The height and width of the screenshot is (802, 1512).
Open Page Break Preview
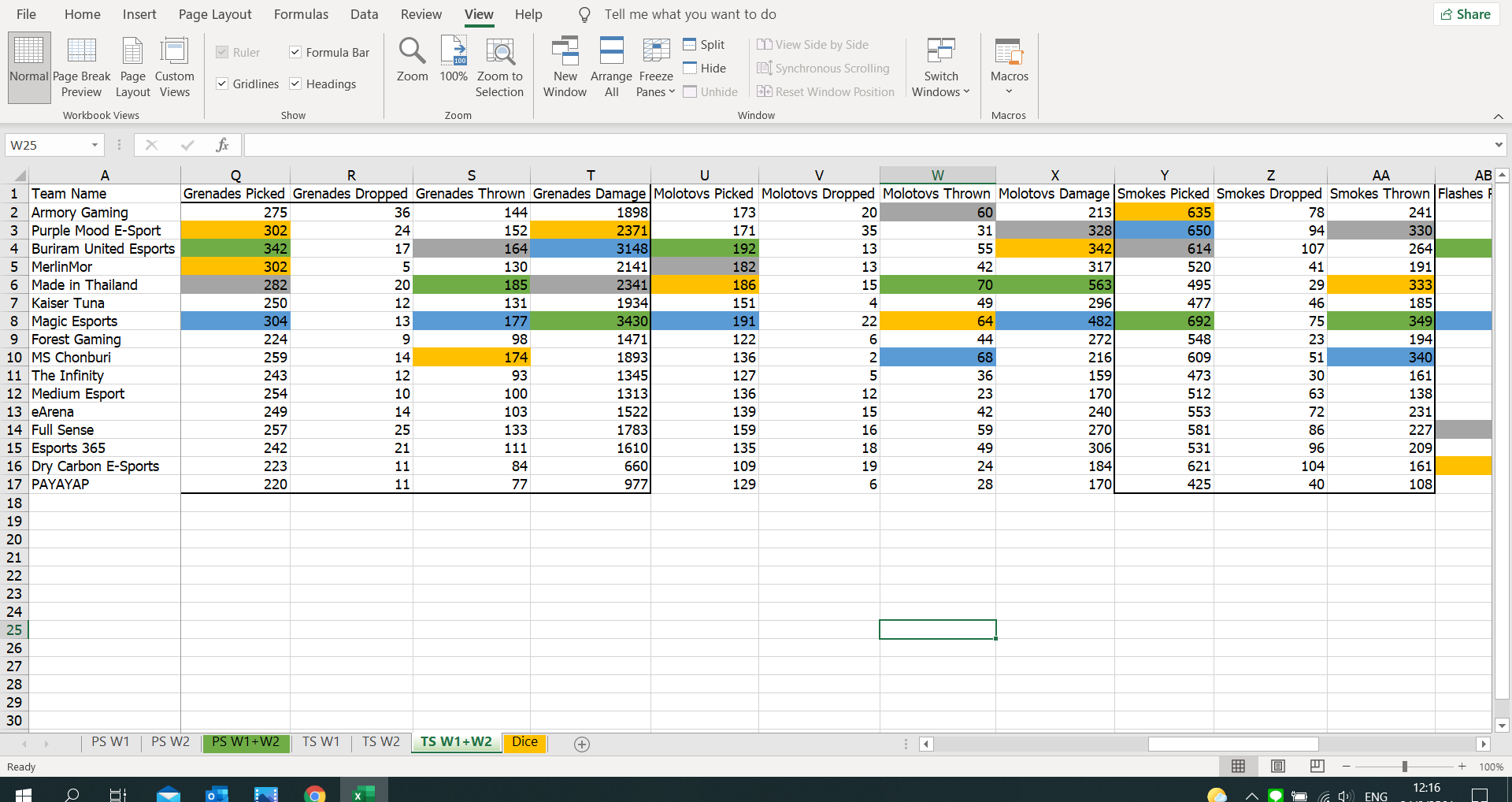tap(82, 68)
